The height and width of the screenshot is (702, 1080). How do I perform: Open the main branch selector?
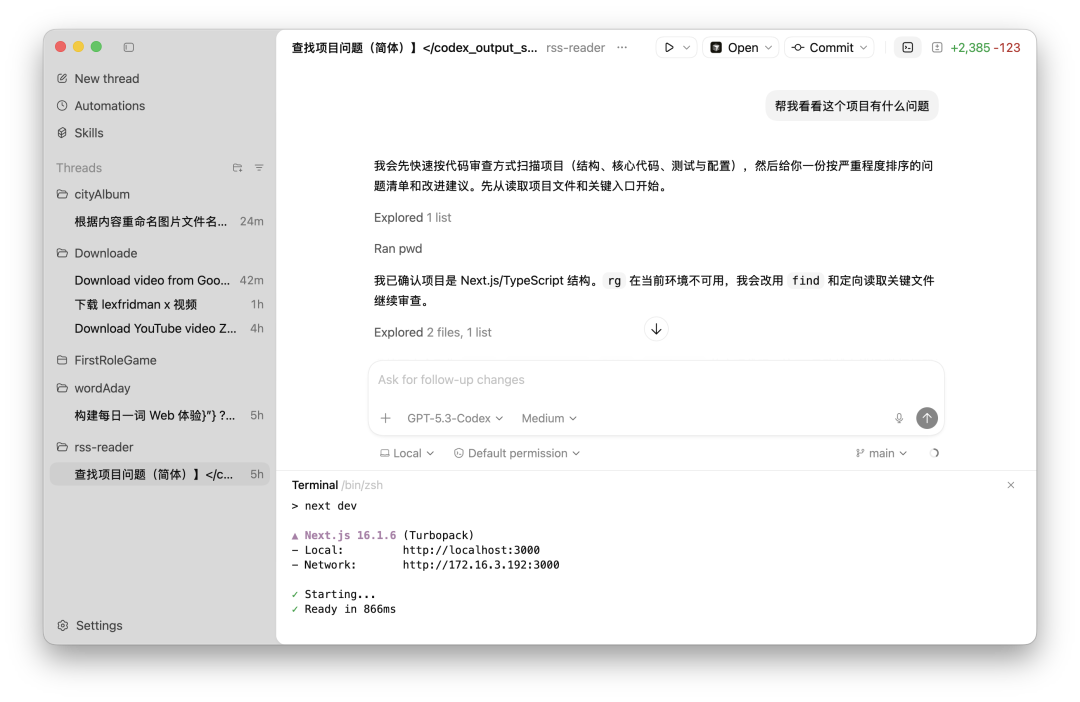[881, 453]
